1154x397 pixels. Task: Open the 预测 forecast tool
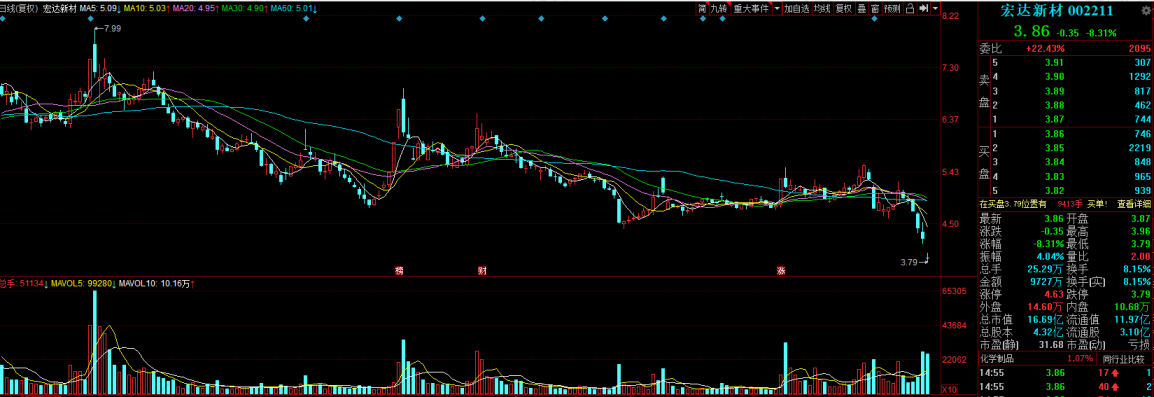[x=892, y=9]
